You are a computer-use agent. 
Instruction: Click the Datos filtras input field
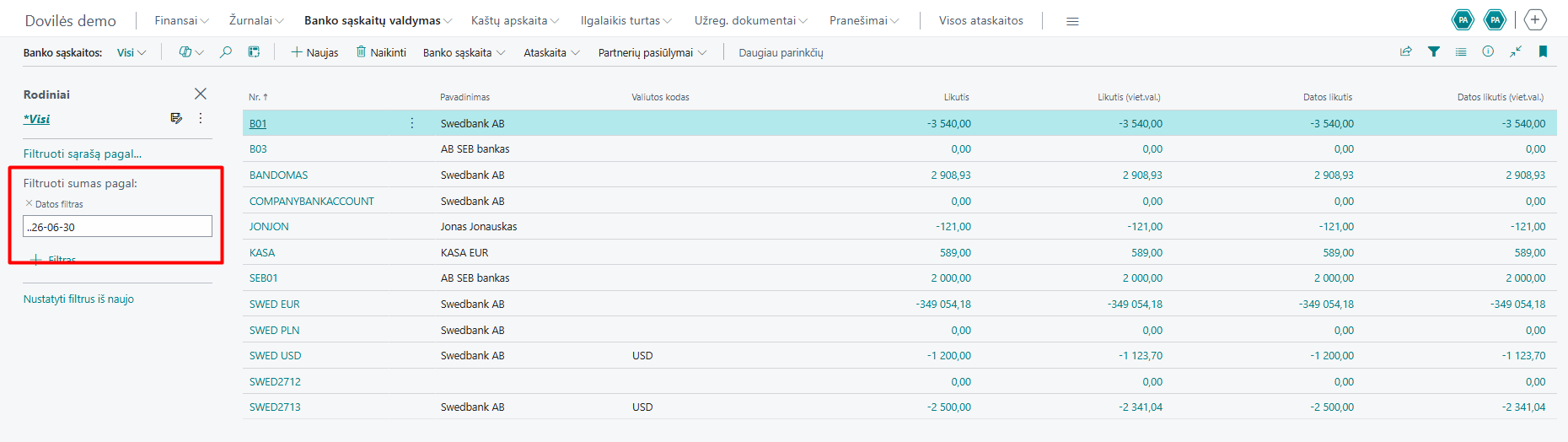(117, 226)
